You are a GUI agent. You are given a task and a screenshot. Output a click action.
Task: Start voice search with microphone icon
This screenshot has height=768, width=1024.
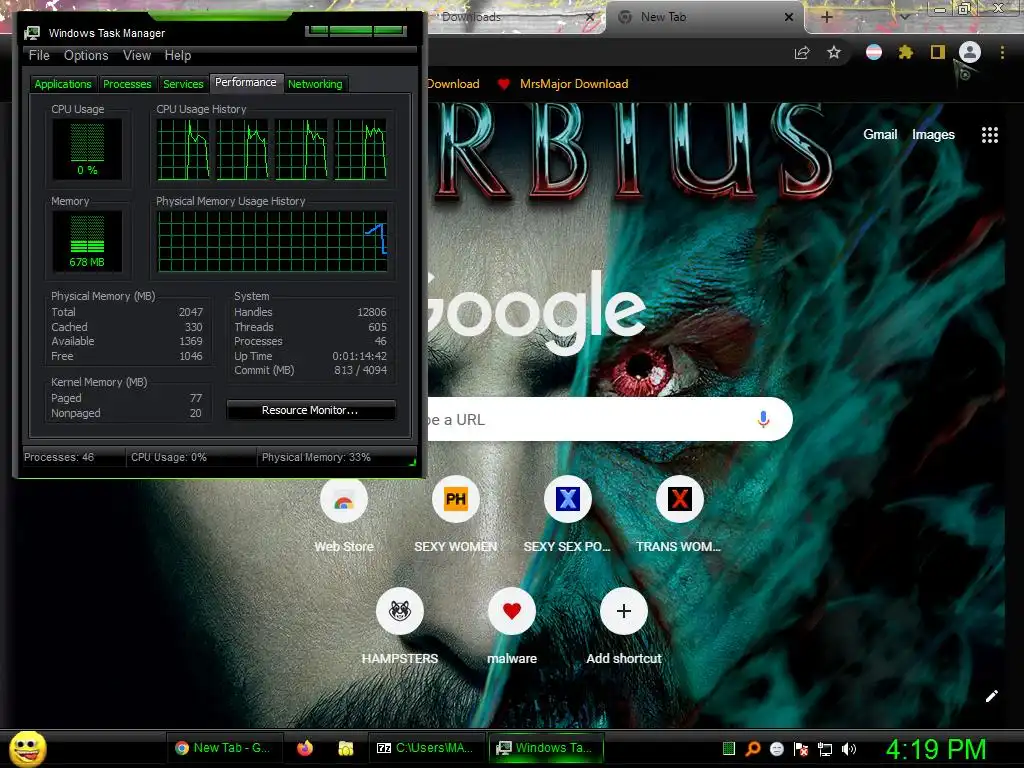[763, 419]
